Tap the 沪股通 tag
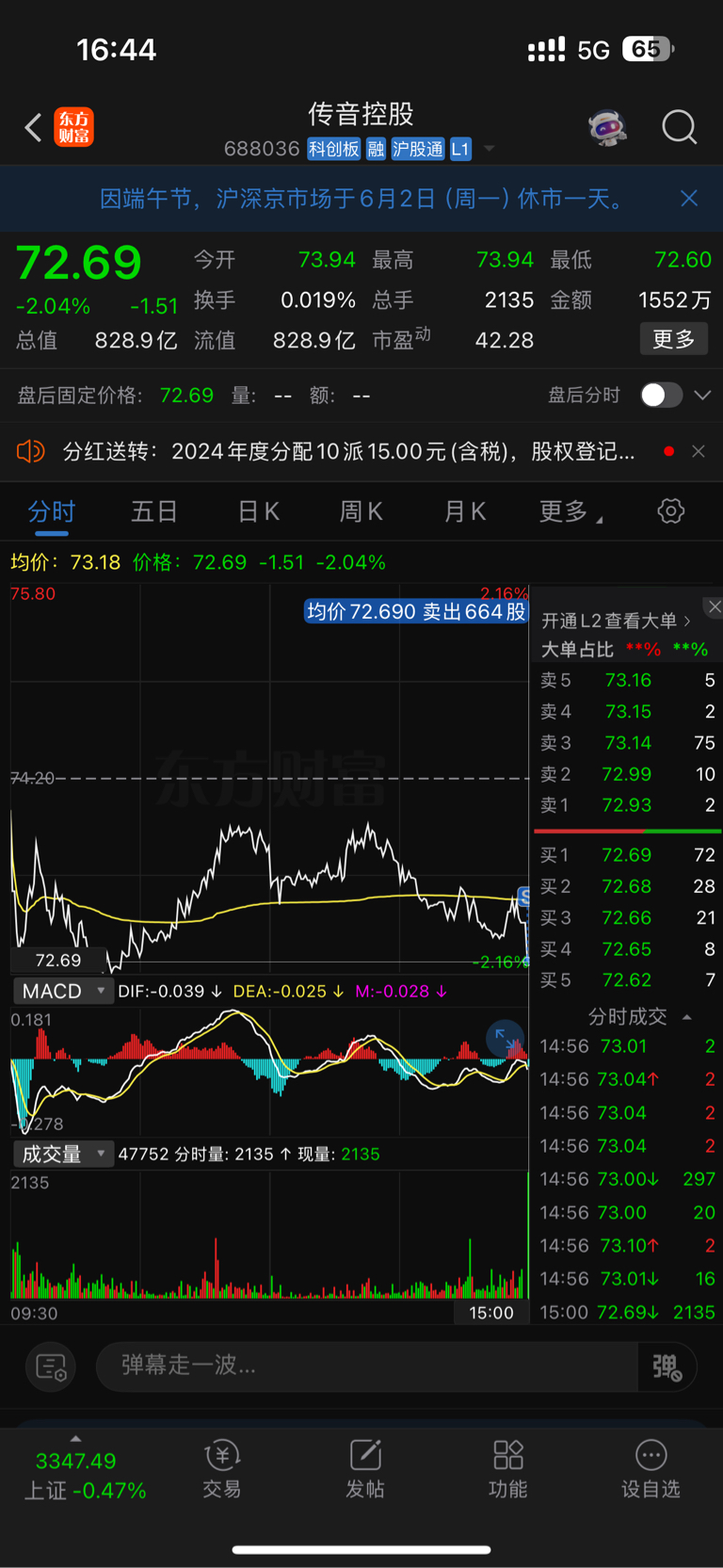 [x=418, y=149]
